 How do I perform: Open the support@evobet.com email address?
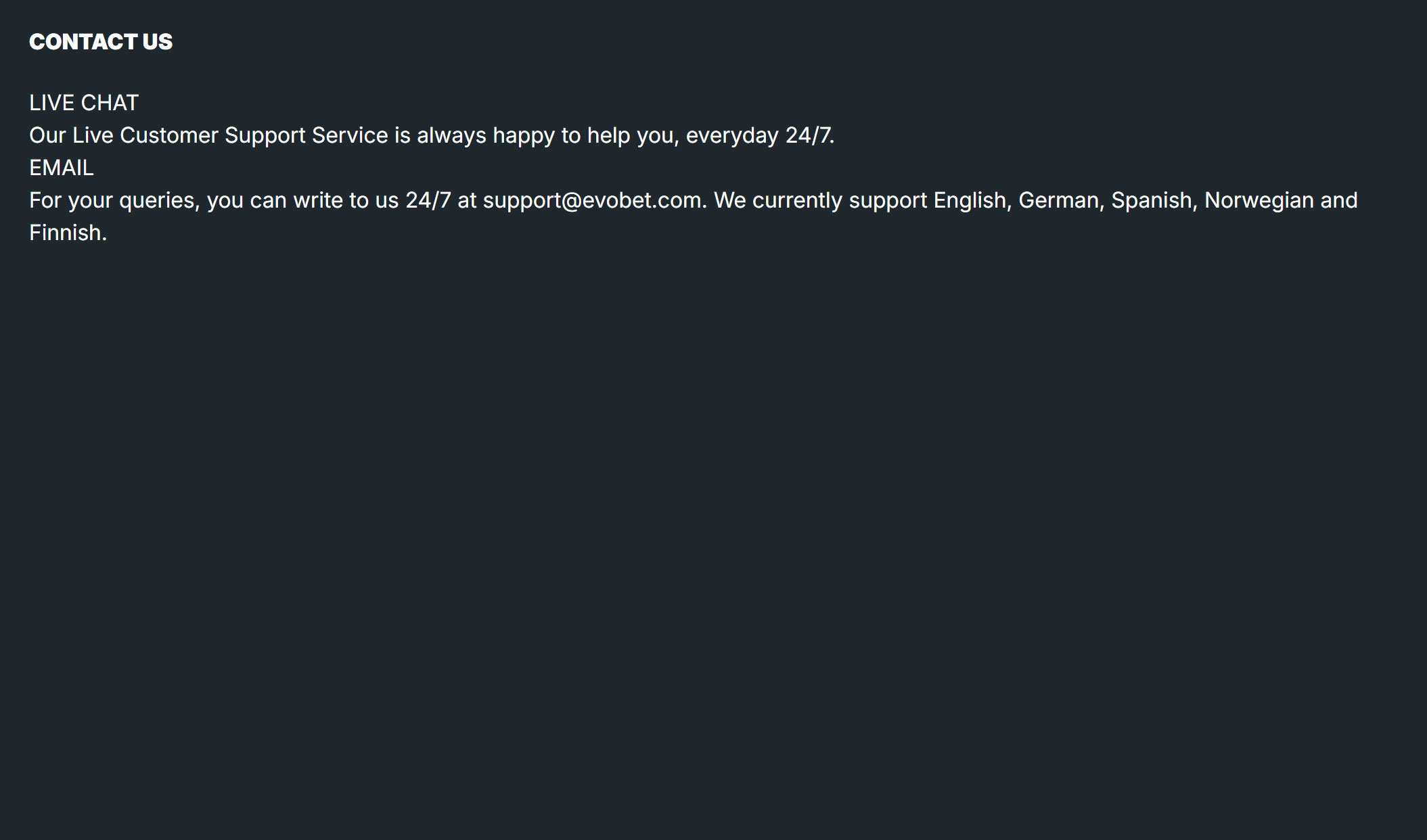coord(592,200)
